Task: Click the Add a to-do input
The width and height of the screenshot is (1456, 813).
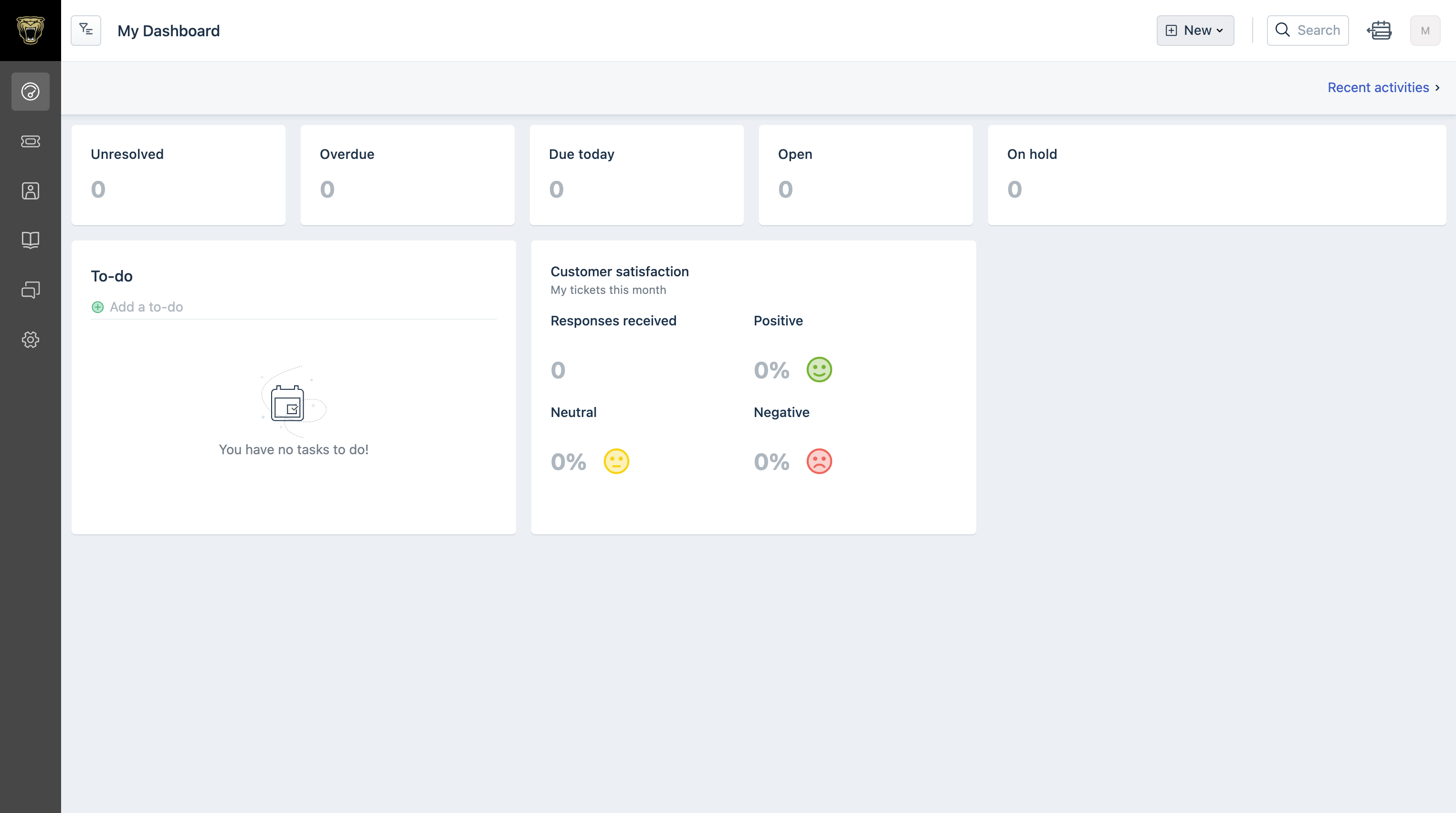Action: [293, 307]
